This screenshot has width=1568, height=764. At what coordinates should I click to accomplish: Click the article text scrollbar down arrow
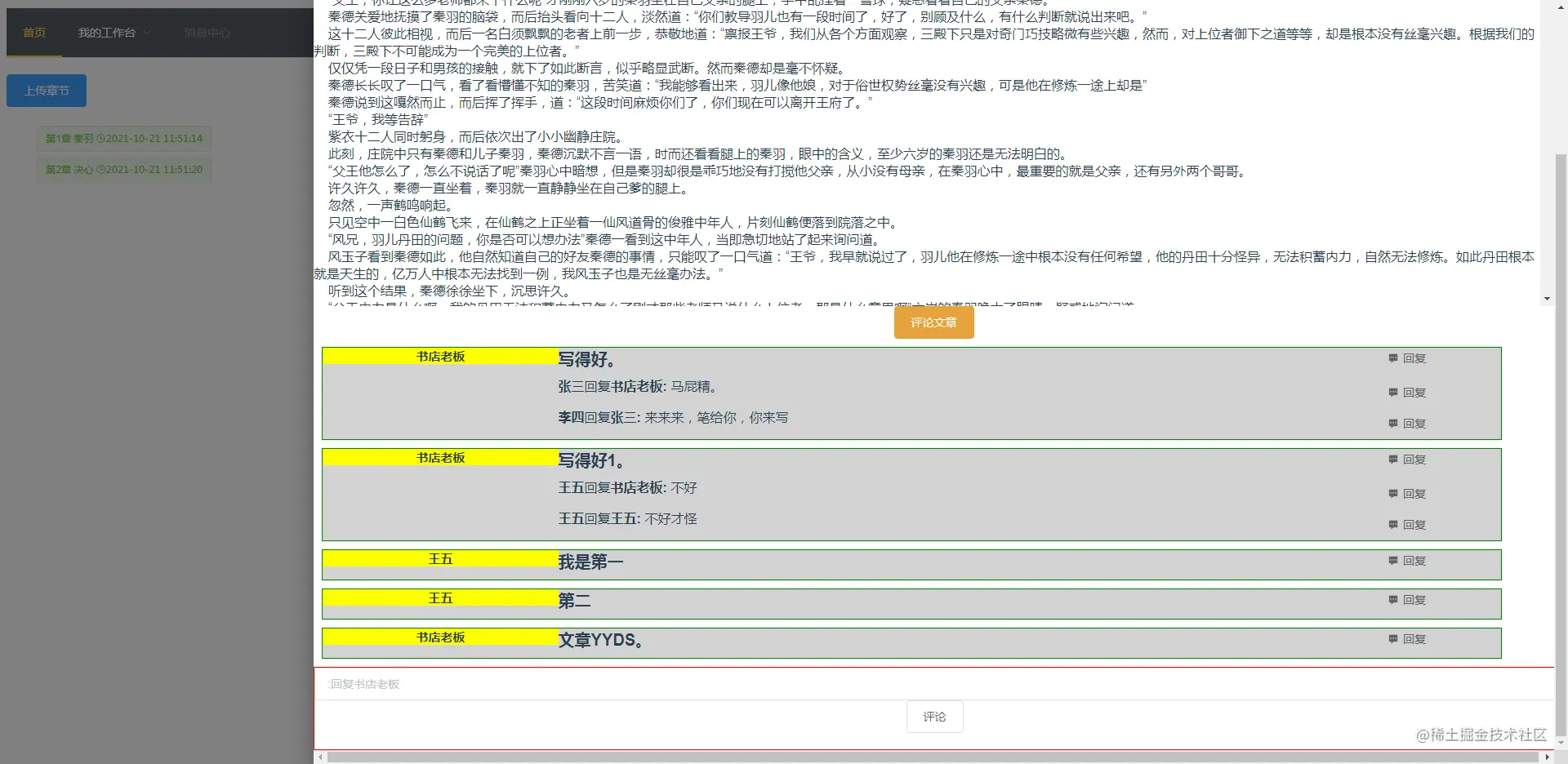pyautogui.click(x=1547, y=300)
